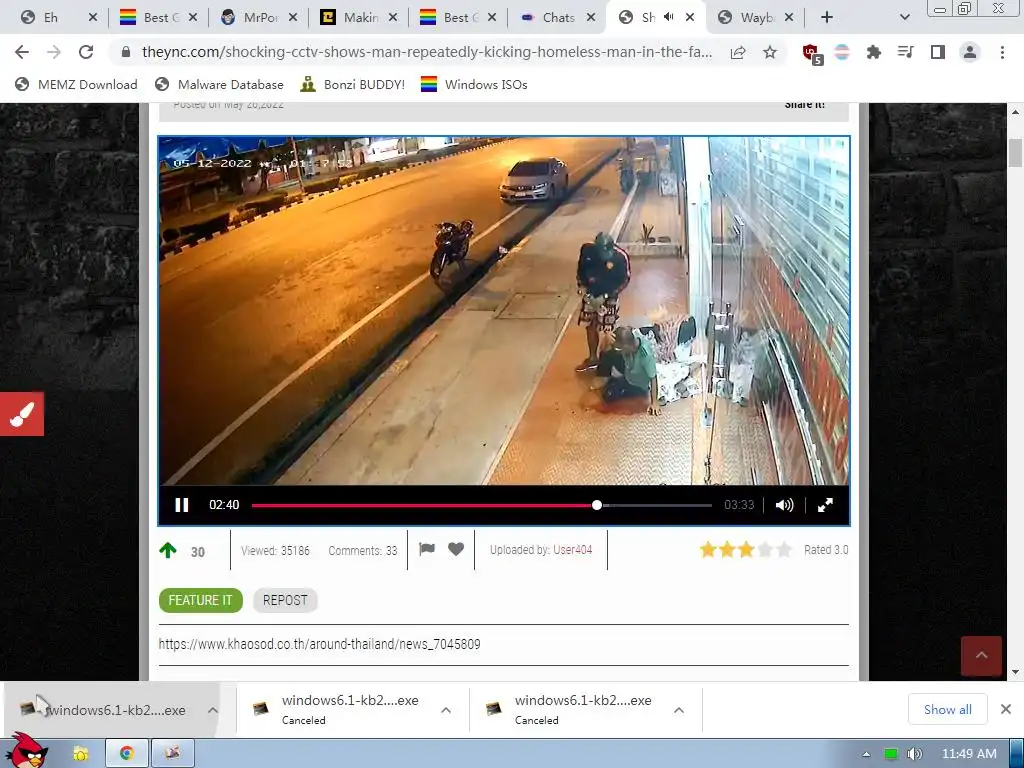Mute the audio-playing tab via speaker icon
This screenshot has width=1024, height=768.
coord(669,17)
